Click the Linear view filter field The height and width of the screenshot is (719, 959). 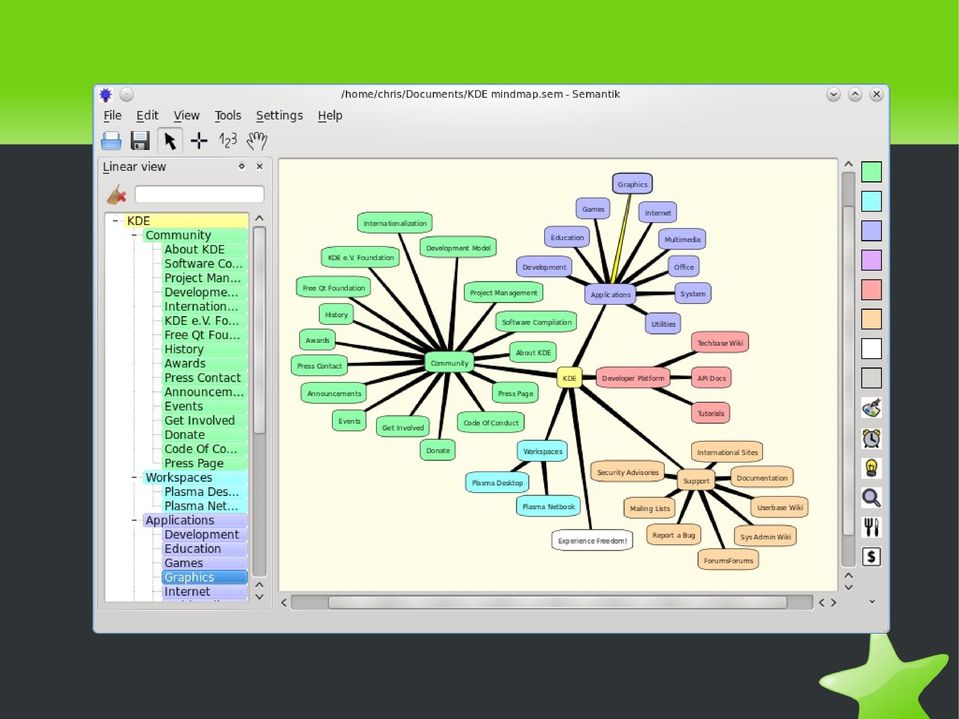(199, 194)
